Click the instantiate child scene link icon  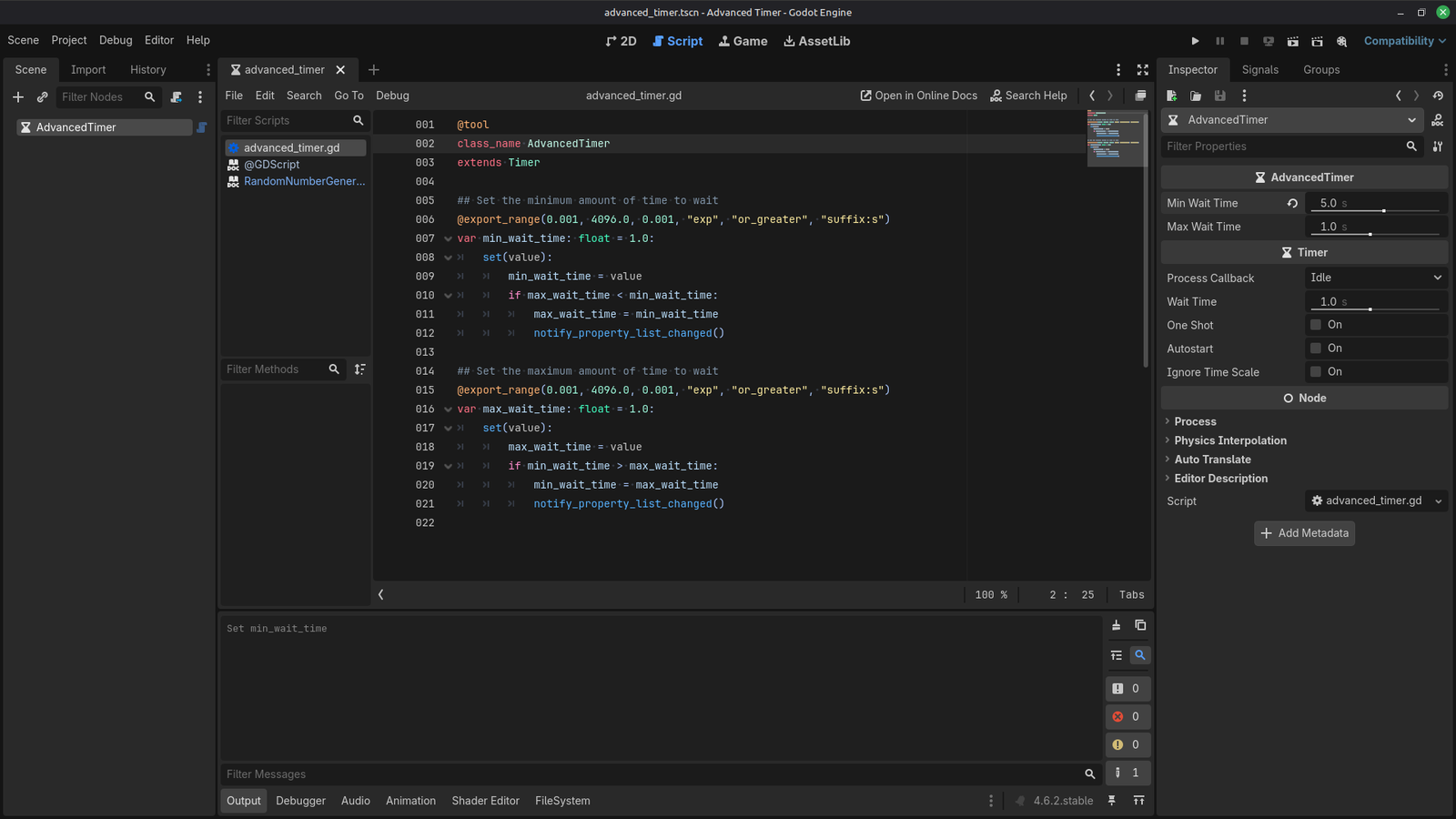(42, 96)
